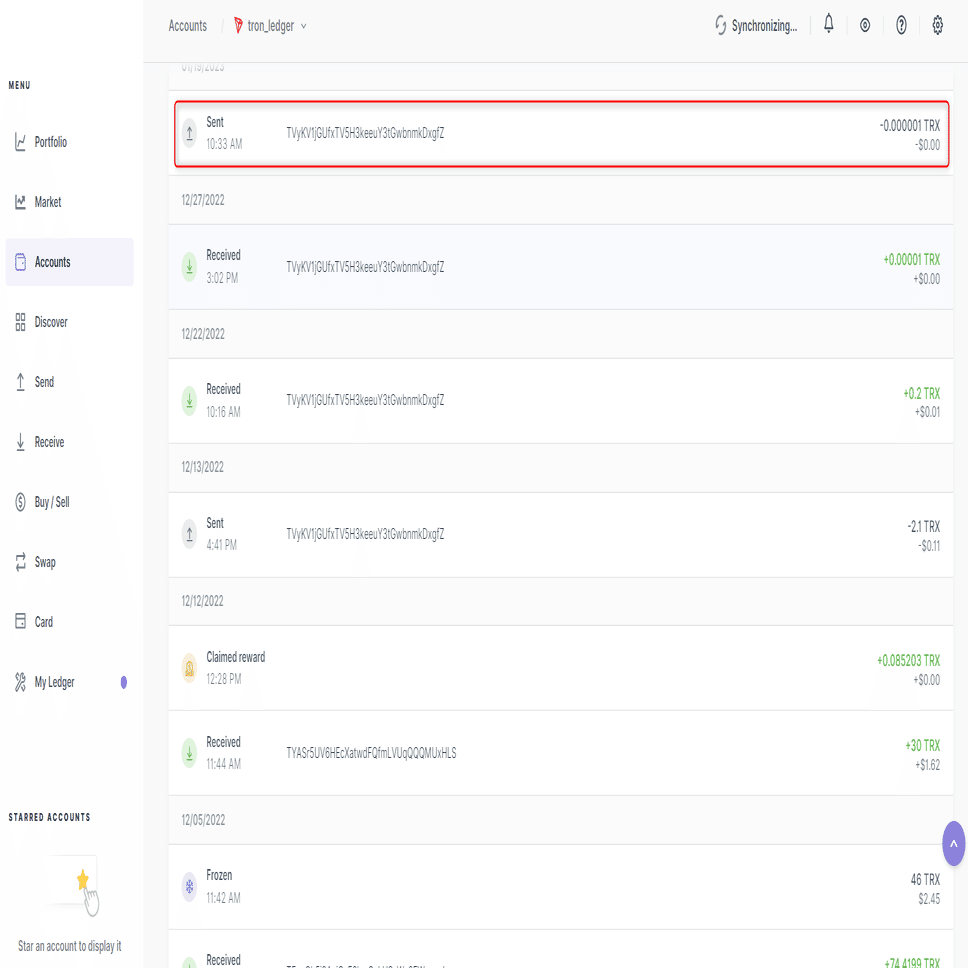Click the Synchronizing status indicator

click(x=756, y=26)
